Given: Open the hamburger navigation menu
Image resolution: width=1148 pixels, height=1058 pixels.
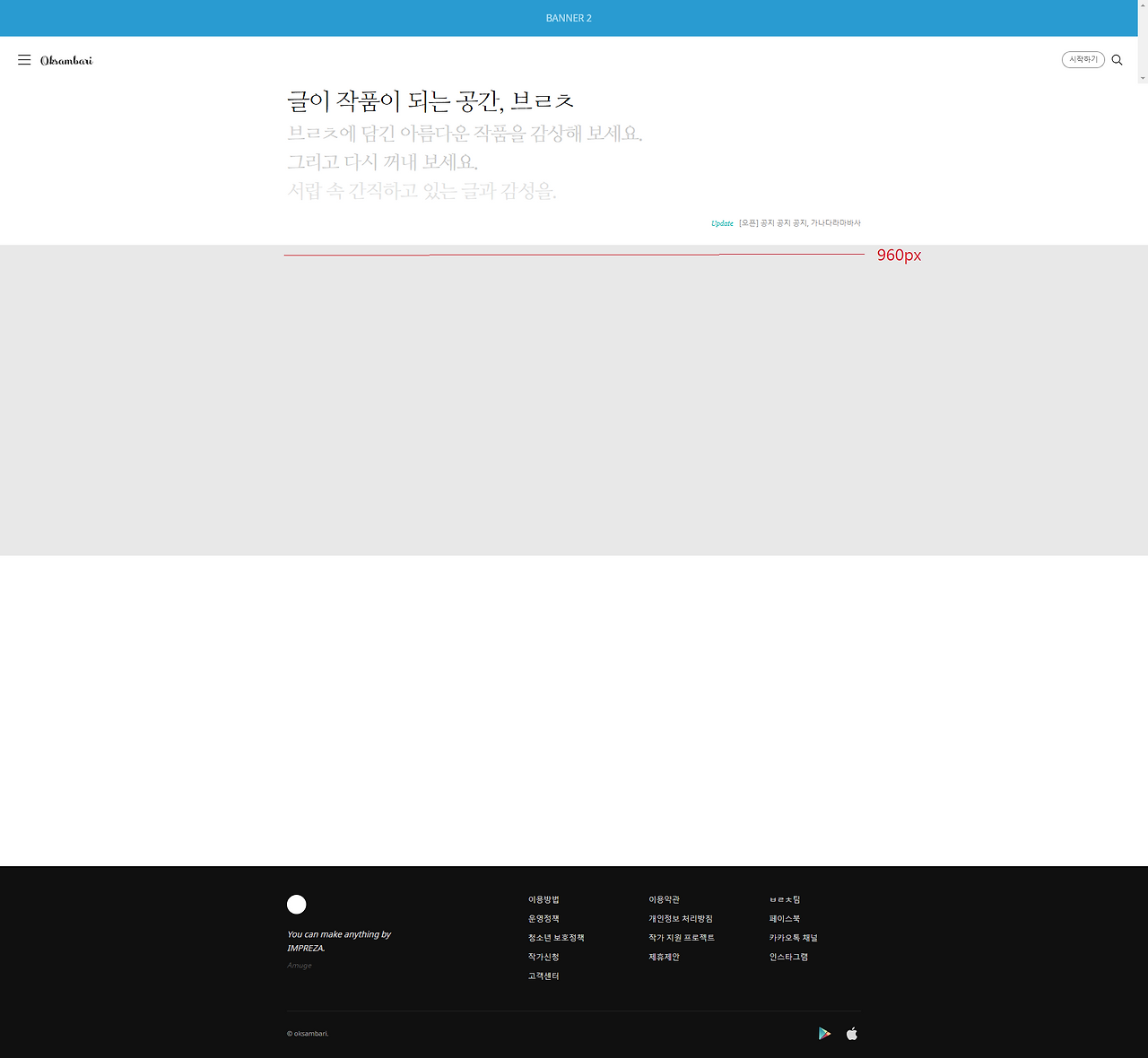Looking at the screenshot, I should (24, 59).
